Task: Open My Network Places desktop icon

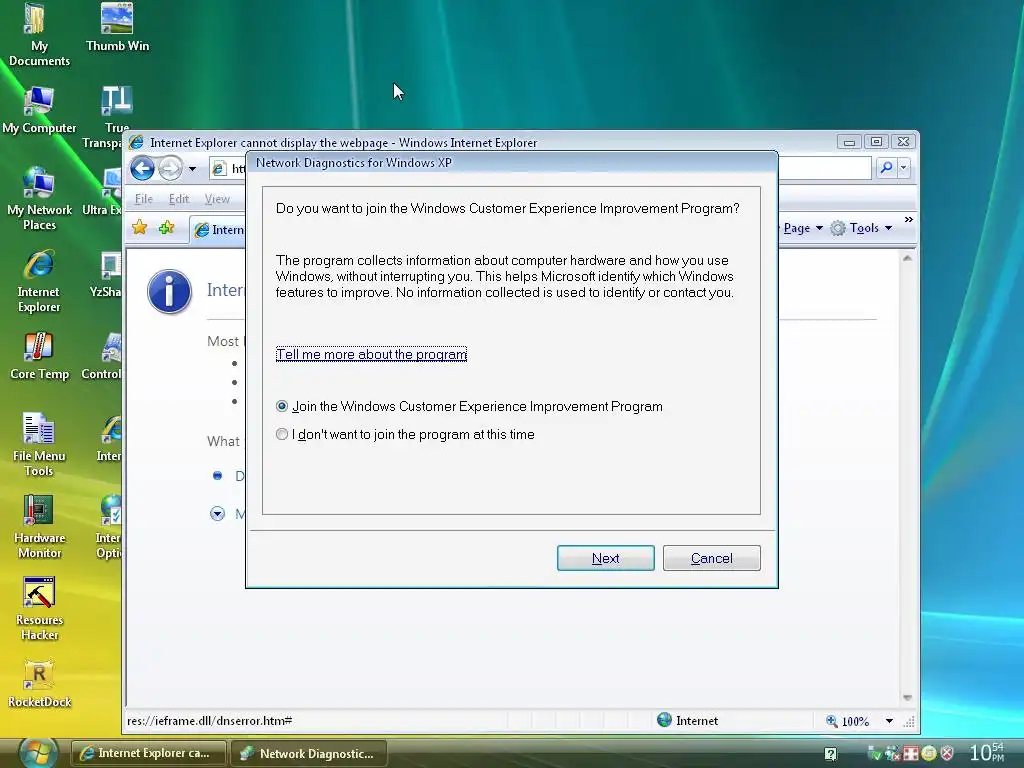Action: pos(39,199)
